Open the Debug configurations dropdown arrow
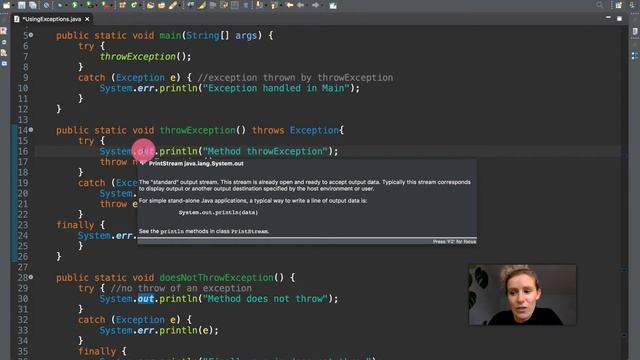The height and width of the screenshot is (360, 640). [x=67, y=6]
